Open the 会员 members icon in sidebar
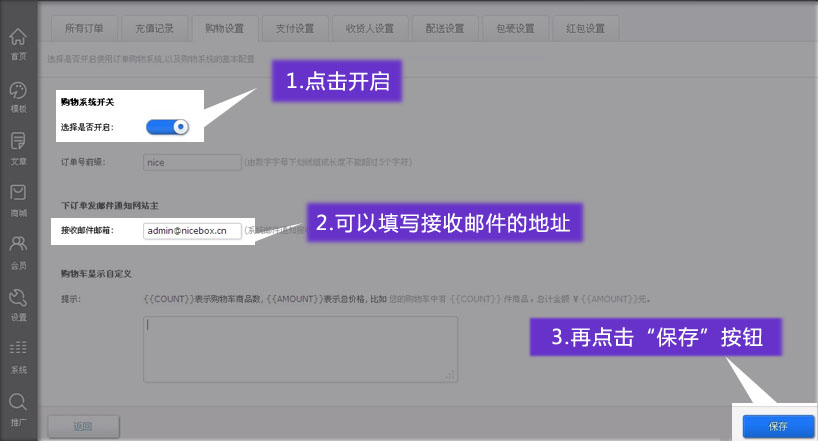 [x=18, y=249]
